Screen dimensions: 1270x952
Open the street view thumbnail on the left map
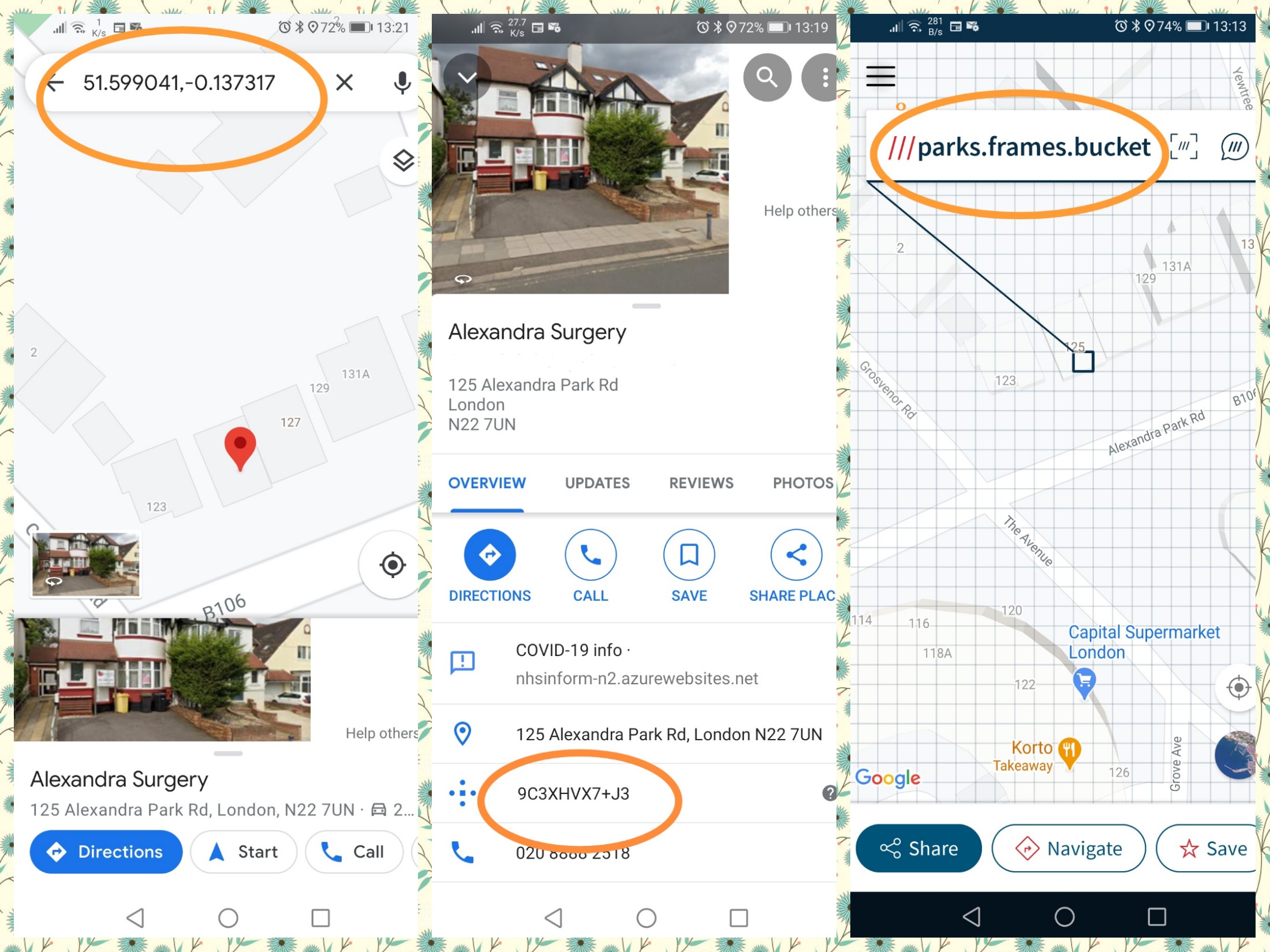tap(85, 564)
